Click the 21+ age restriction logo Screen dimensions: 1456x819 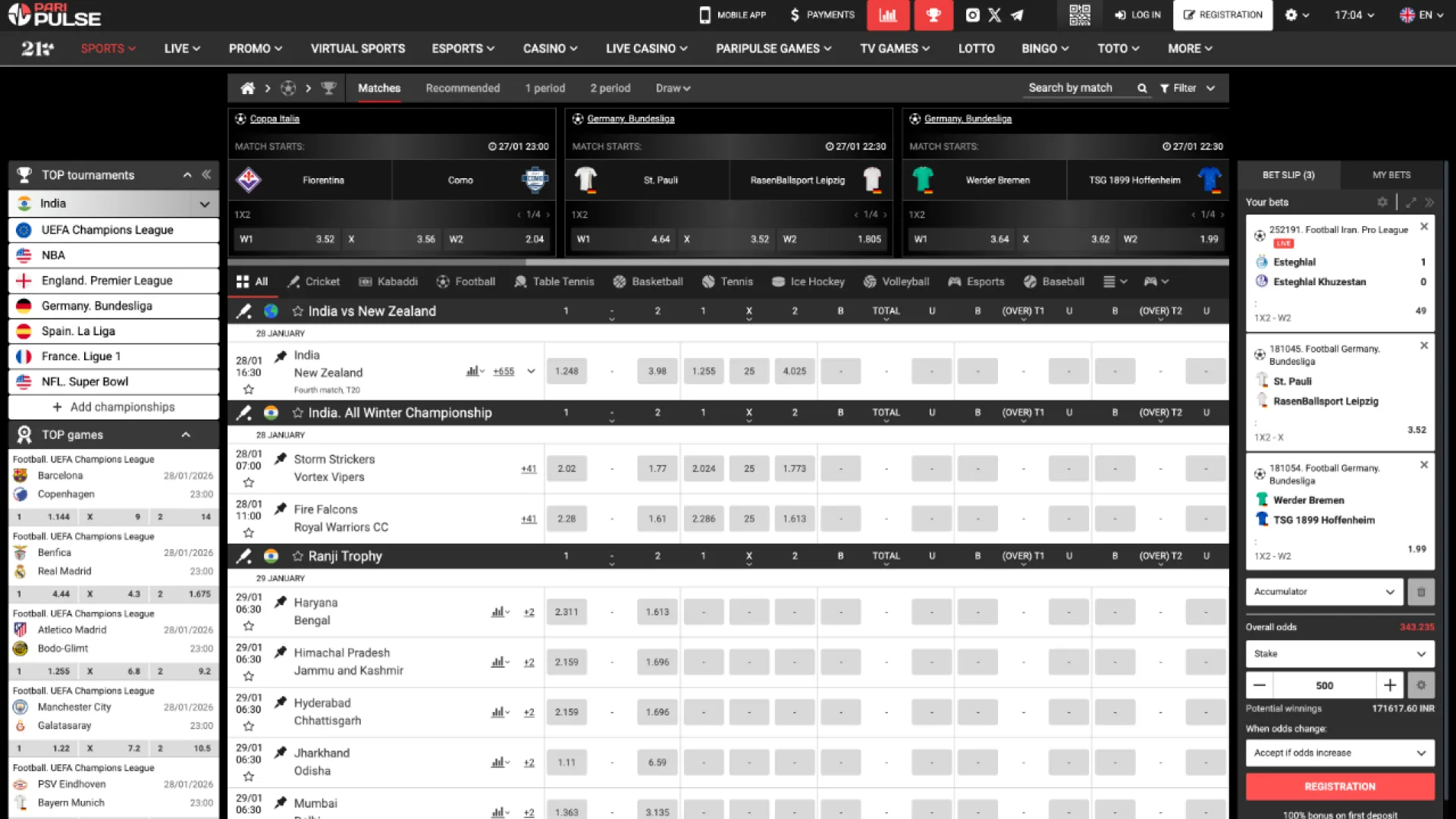[x=37, y=49]
